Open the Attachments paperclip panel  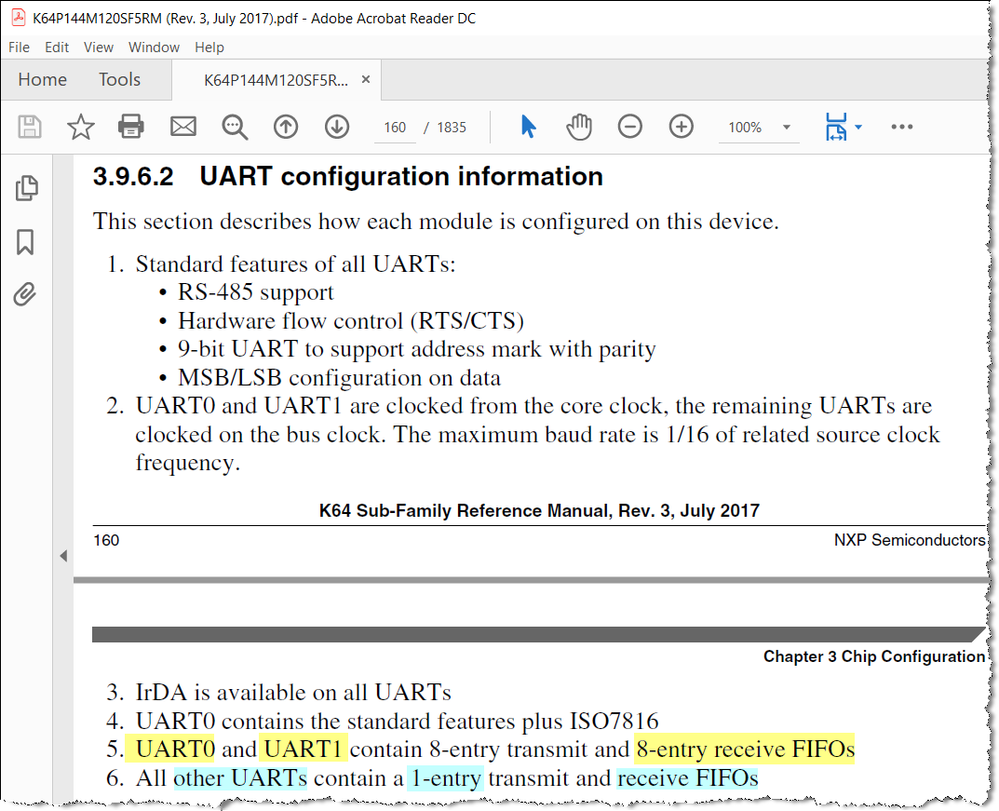coord(25,294)
